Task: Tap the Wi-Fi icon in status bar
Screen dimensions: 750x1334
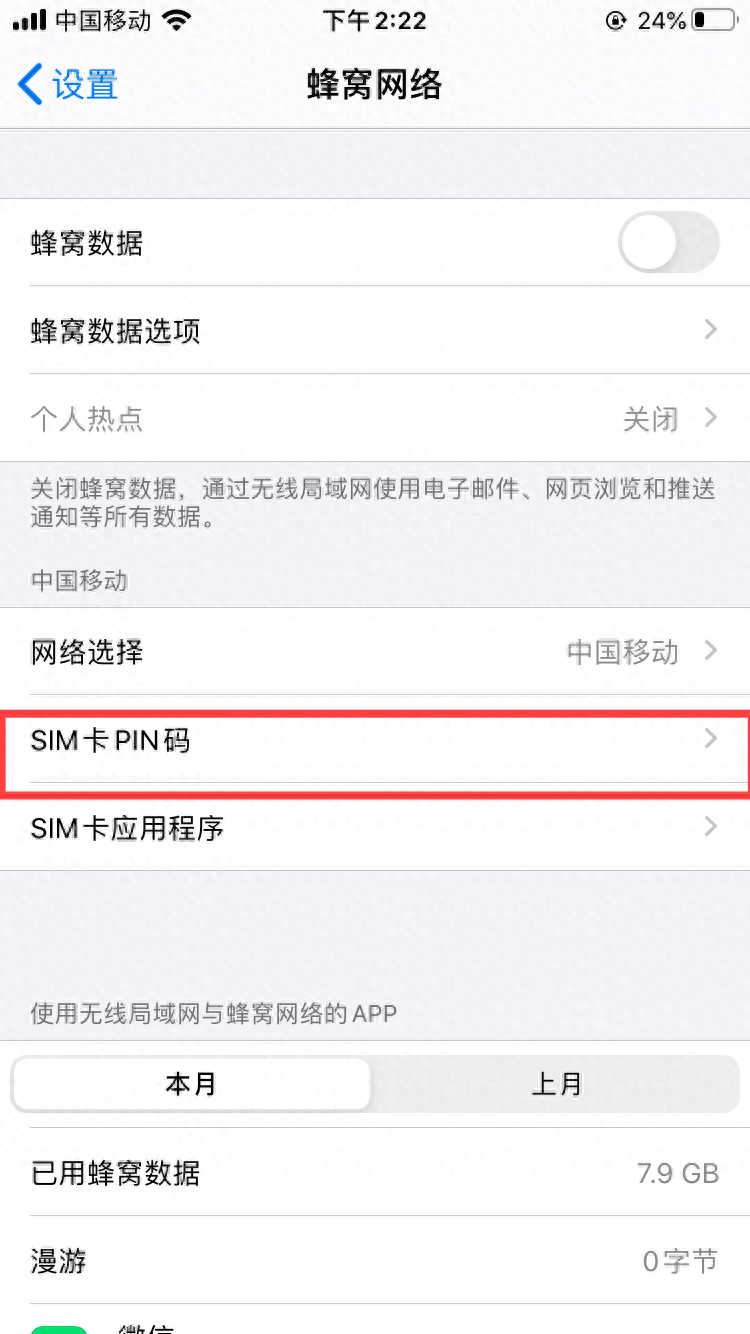Action: (176, 20)
